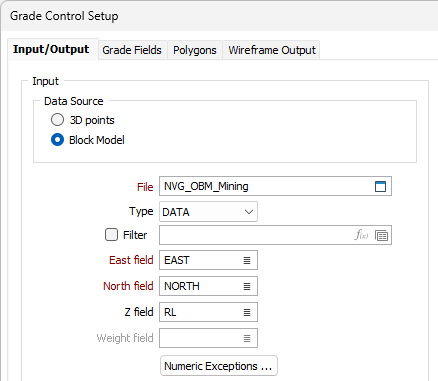The image size is (438, 381).
Task: Enable the Filter checkbox
Action: (111, 235)
